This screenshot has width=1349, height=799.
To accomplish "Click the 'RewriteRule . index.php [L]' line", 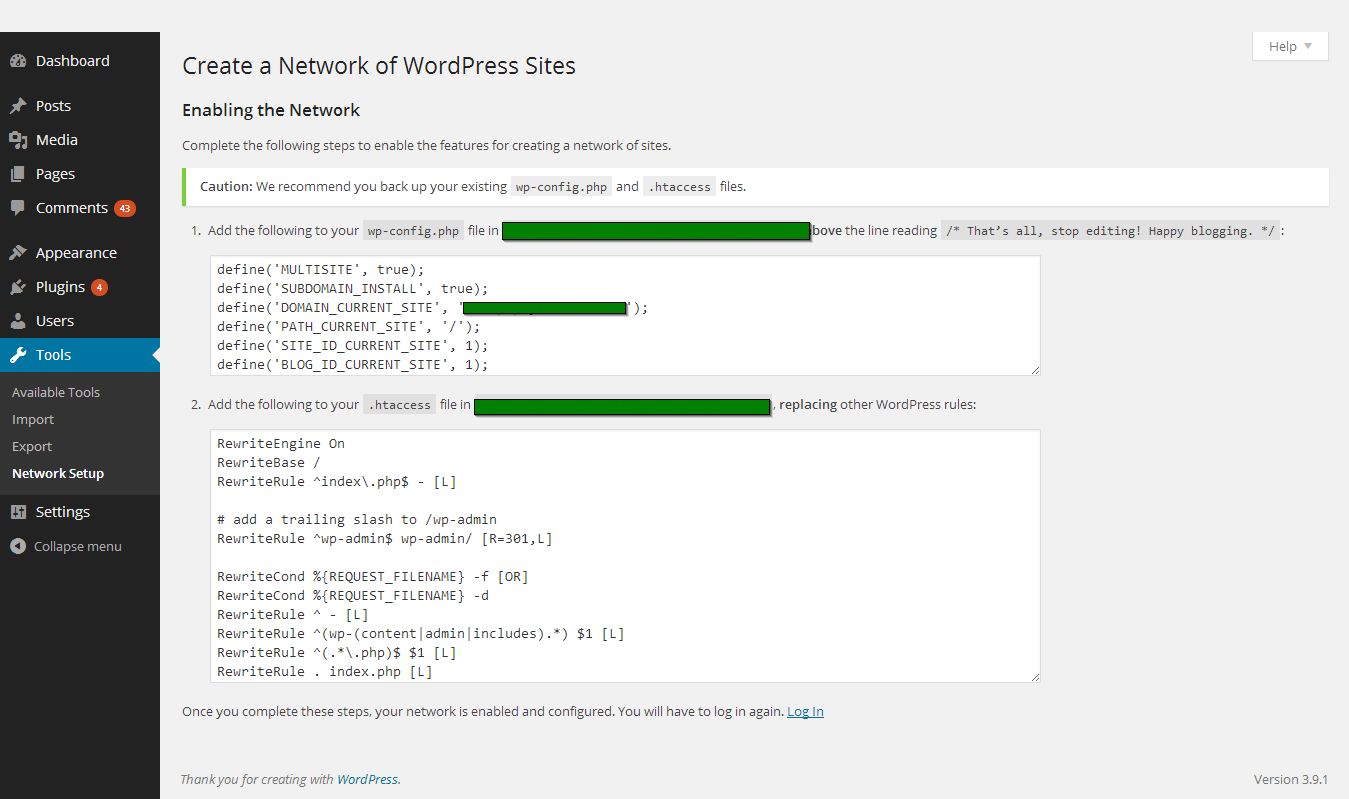I will 325,671.
